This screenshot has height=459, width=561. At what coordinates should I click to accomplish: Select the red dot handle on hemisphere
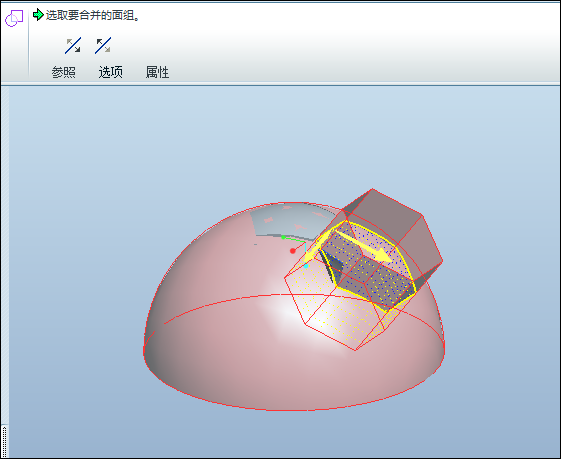coord(293,251)
